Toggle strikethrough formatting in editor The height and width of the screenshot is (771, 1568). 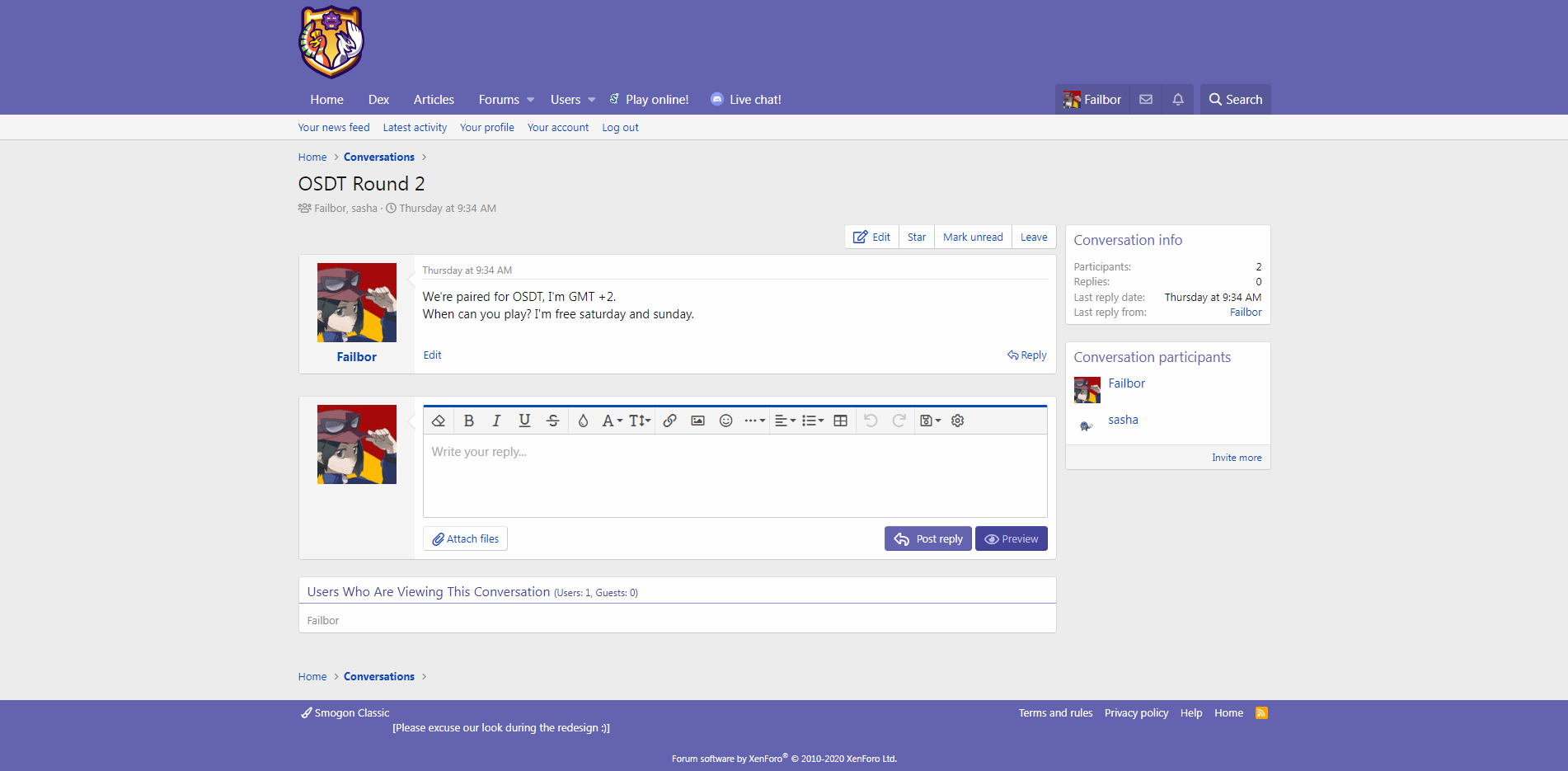pos(552,421)
